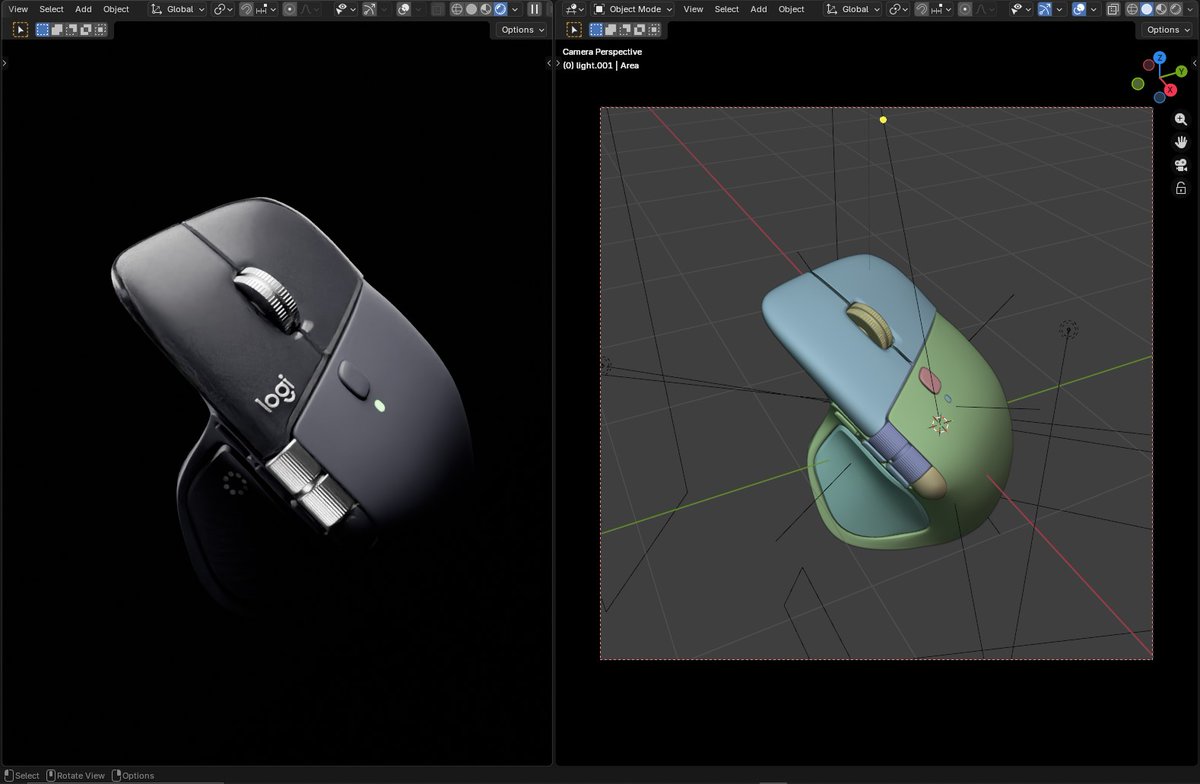Toggle X-ray in the left viewport
This screenshot has height=784, width=1200.
click(439, 9)
